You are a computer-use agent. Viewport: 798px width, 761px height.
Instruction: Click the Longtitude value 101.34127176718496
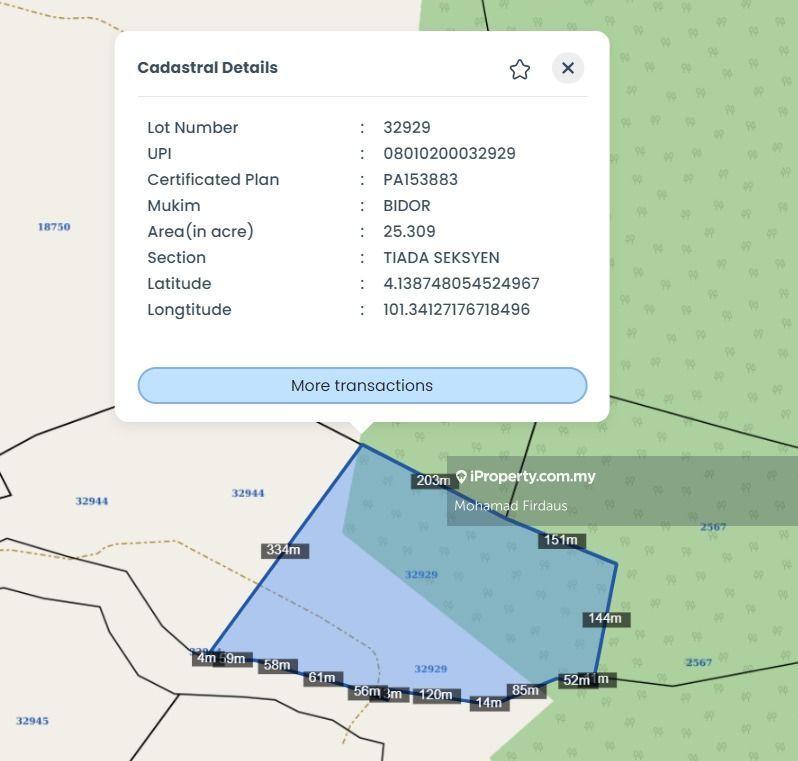[x=456, y=310]
